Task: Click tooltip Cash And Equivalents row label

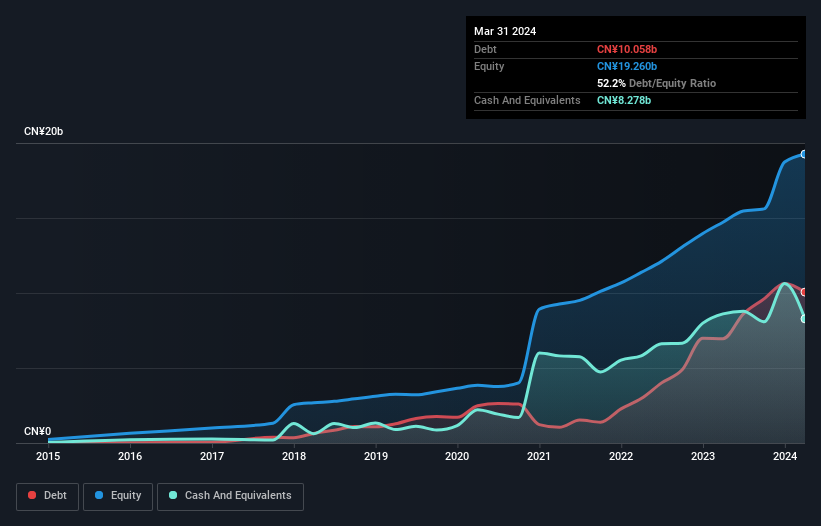Action: click(527, 100)
